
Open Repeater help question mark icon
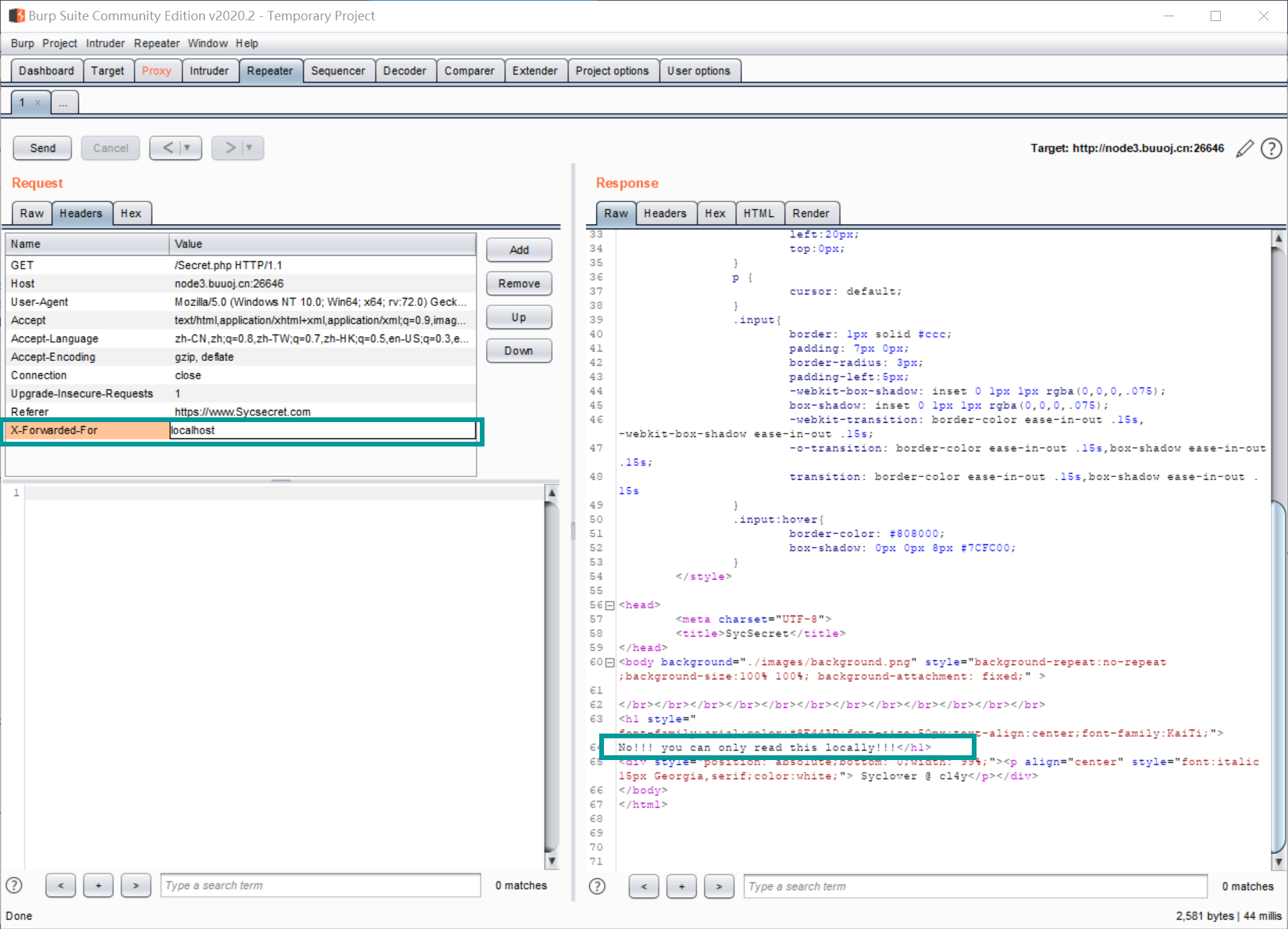coord(1271,149)
